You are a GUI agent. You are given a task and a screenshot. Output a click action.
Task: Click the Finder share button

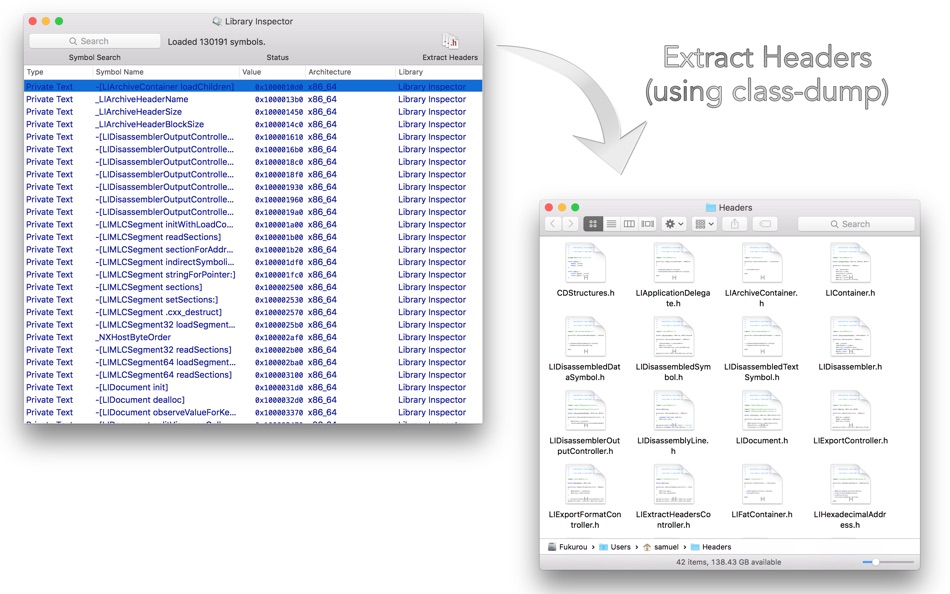(x=734, y=224)
